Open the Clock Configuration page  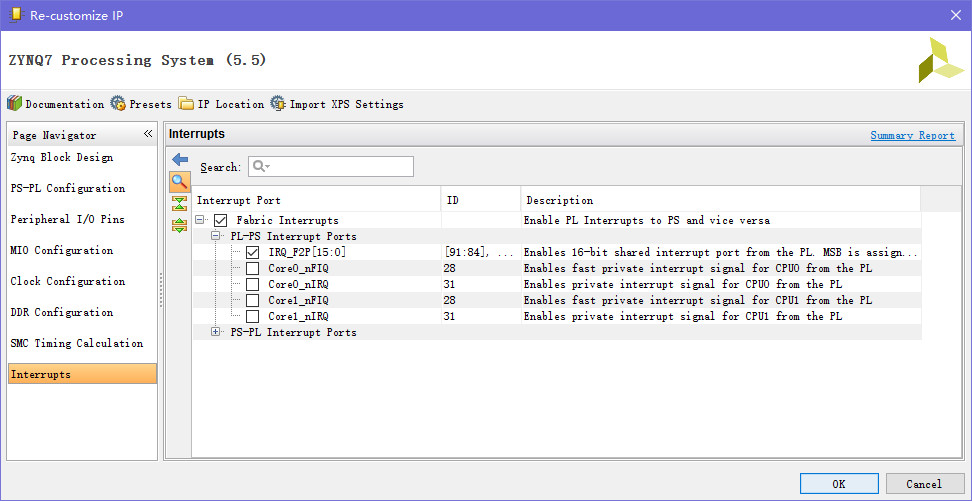pyautogui.click(x=67, y=282)
